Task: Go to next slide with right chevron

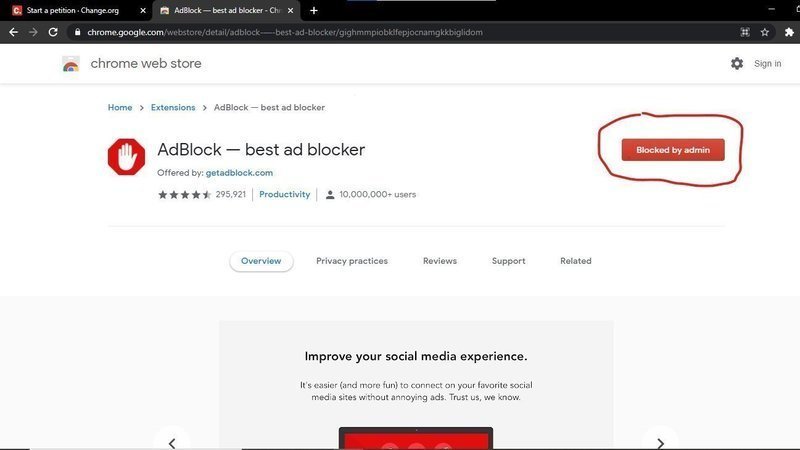Action: (x=660, y=442)
